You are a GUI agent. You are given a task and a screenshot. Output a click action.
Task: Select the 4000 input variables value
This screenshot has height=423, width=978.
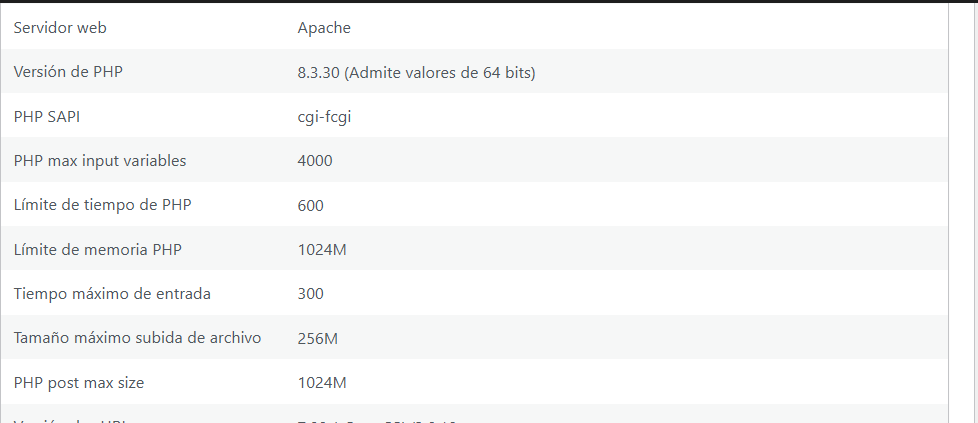tap(315, 161)
